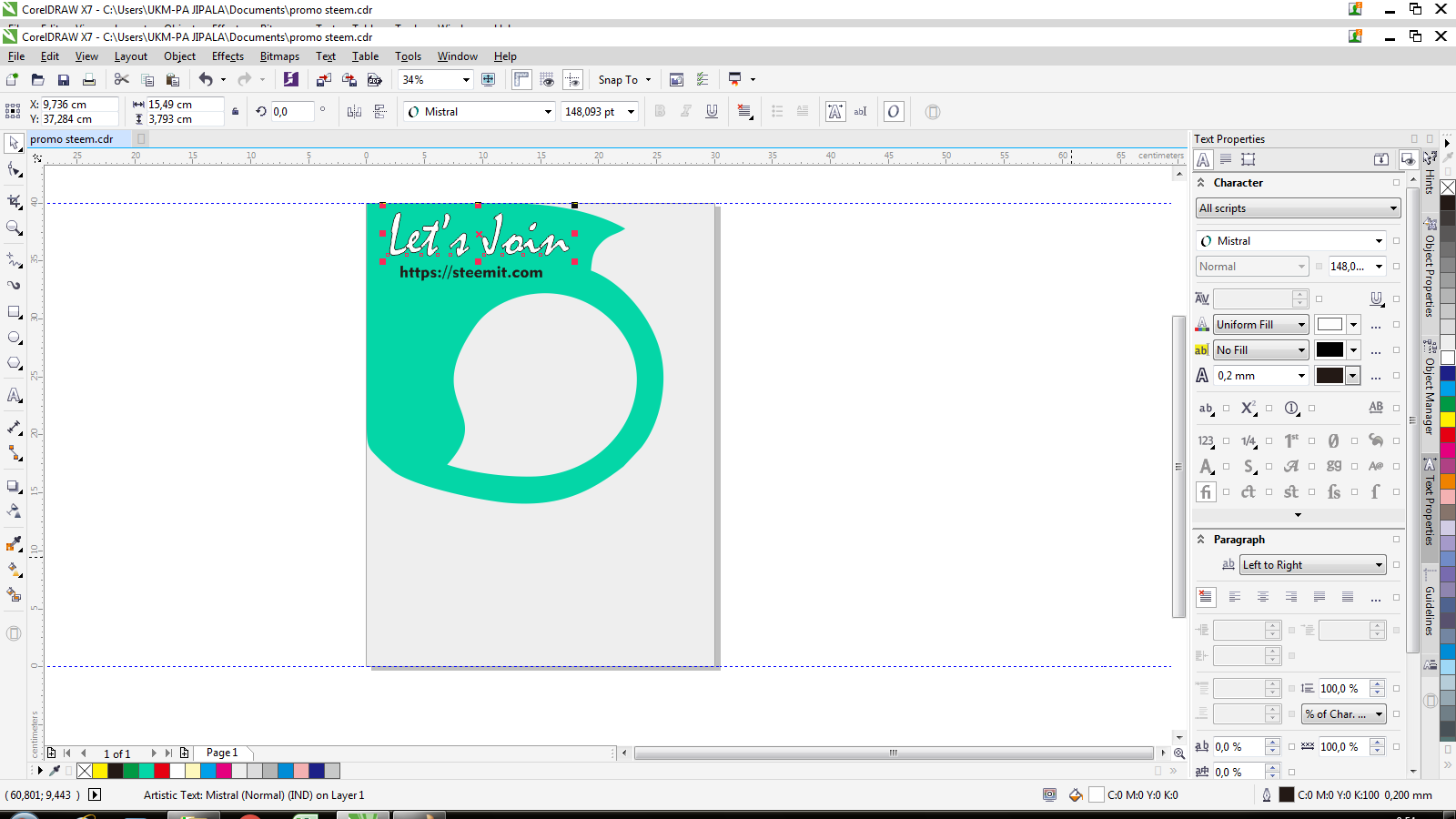Viewport: 1456px width, 819px height.
Task: Open the Effects menu
Action: point(227,56)
